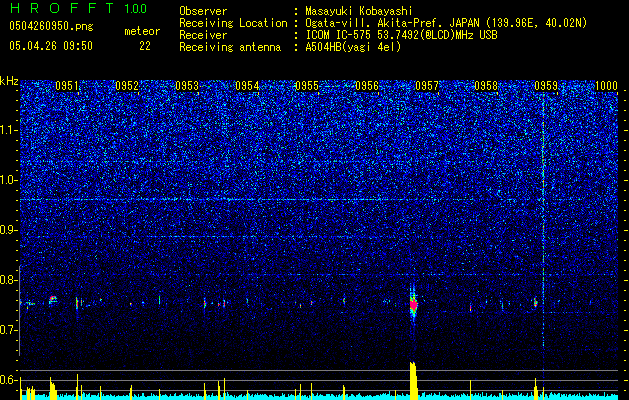This screenshot has height=400, width=629.
Task: Click the antenna value A504HB(yagi 4el)
Action: tap(353, 47)
